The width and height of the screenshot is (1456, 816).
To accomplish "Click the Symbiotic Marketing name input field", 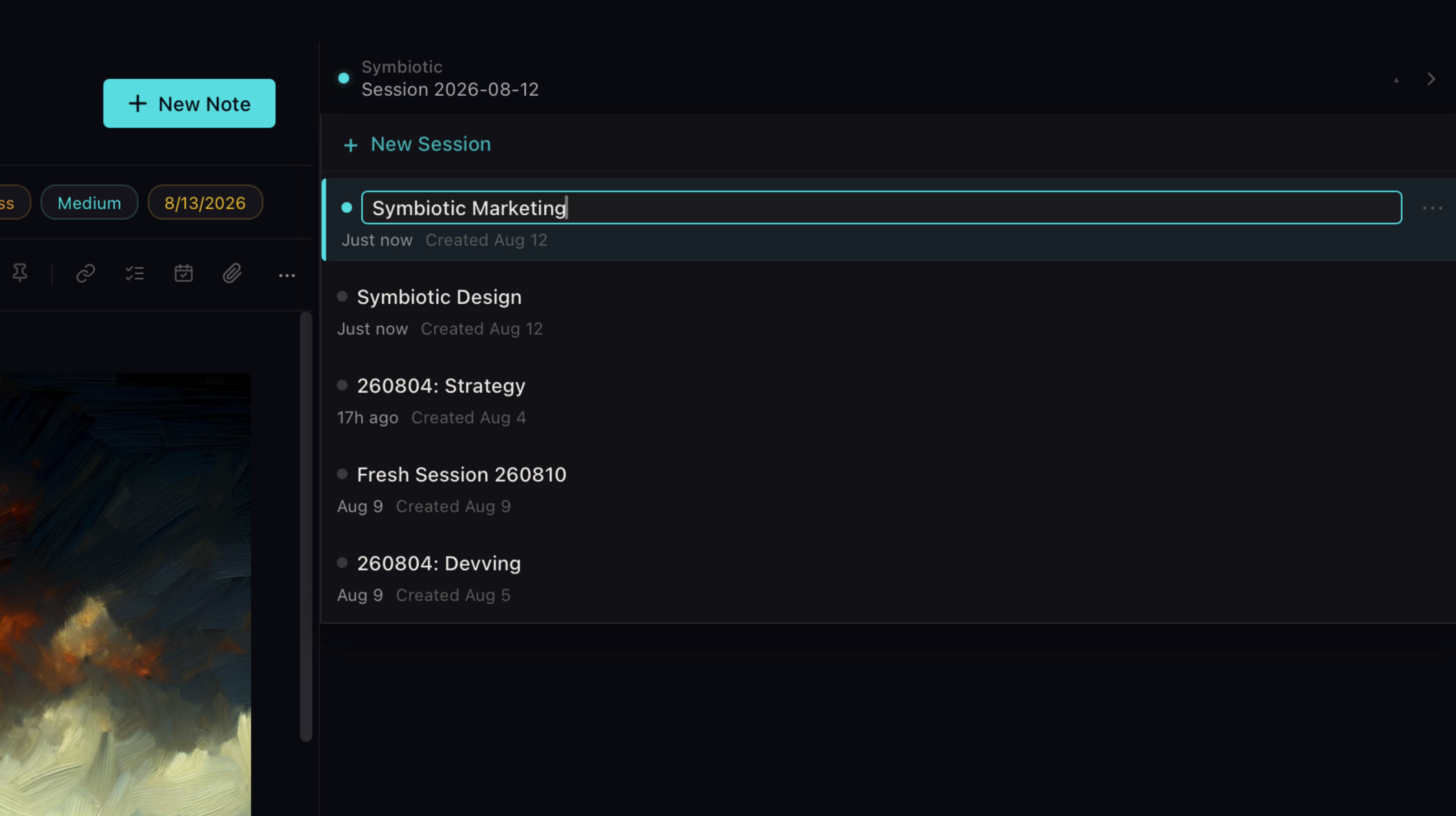I will tap(881, 207).
